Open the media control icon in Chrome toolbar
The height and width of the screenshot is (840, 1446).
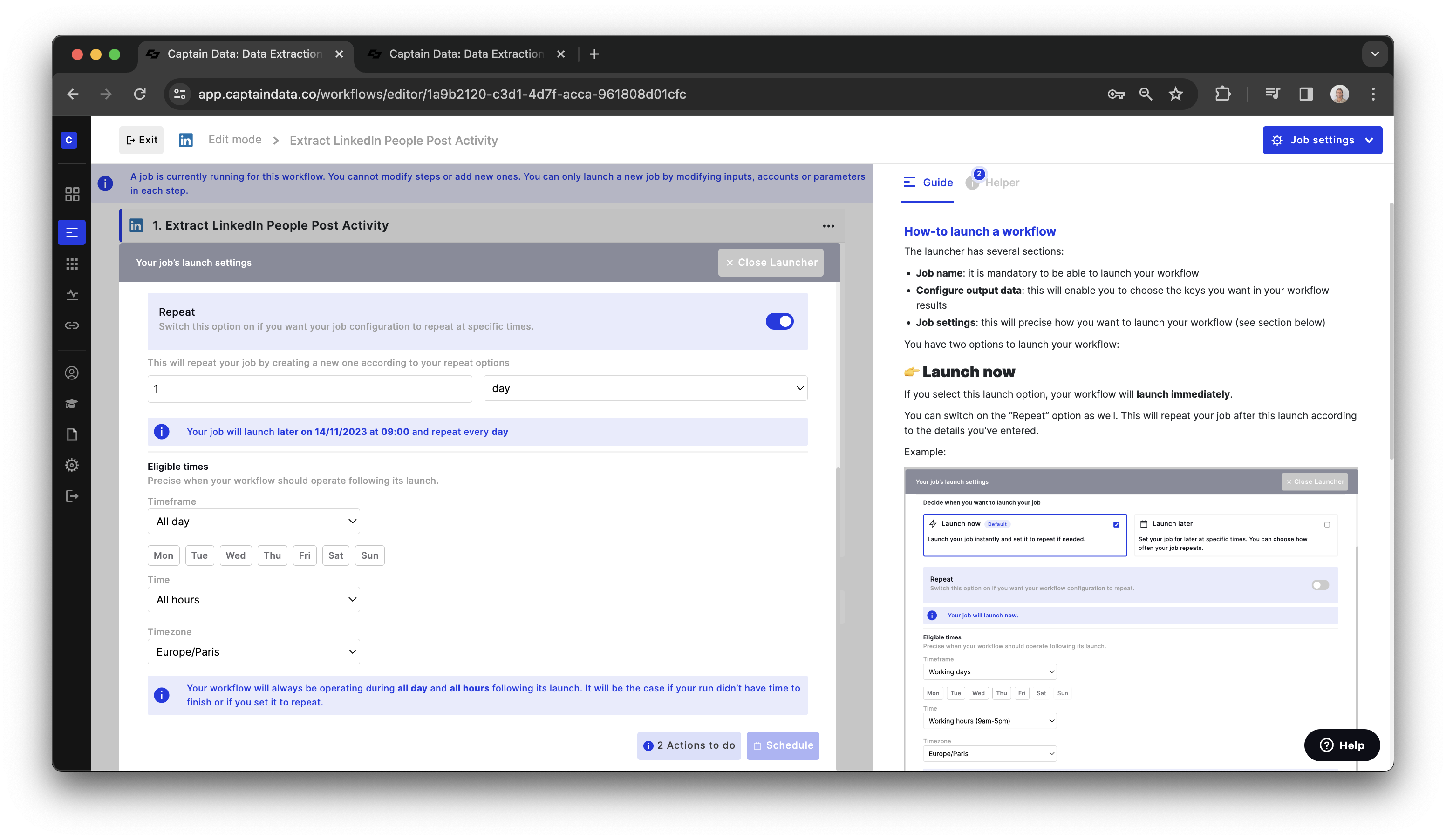coord(1273,94)
